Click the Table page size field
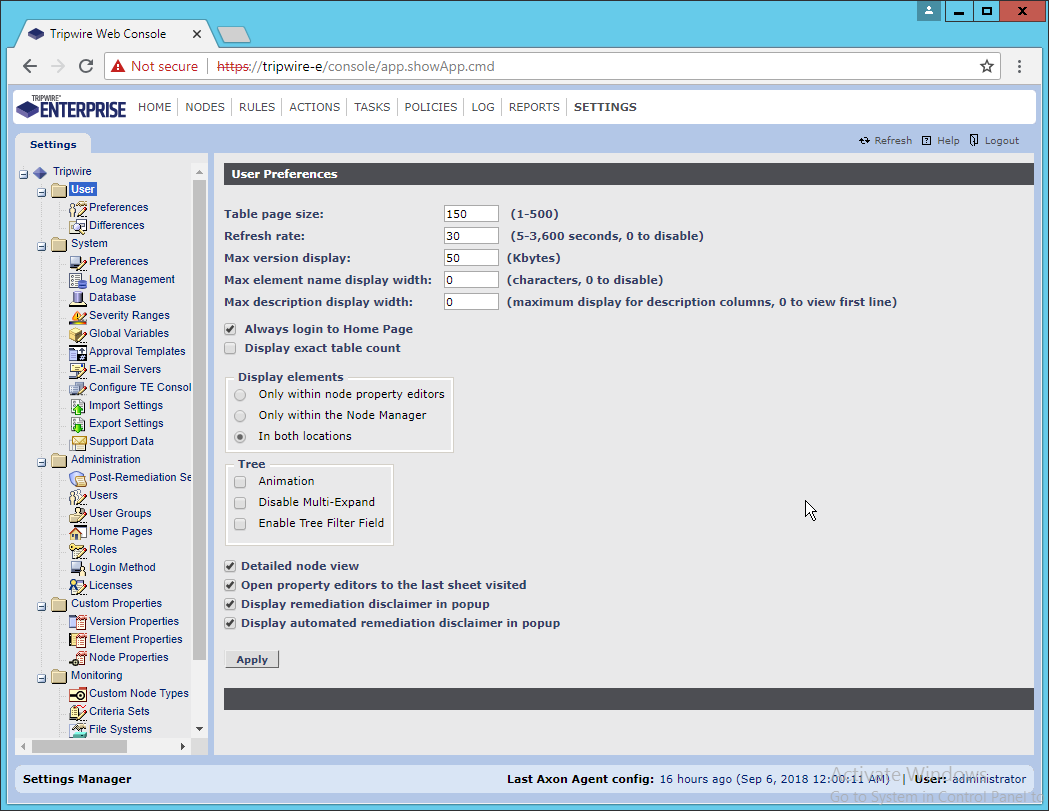The image size is (1049, 811). pos(471,214)
